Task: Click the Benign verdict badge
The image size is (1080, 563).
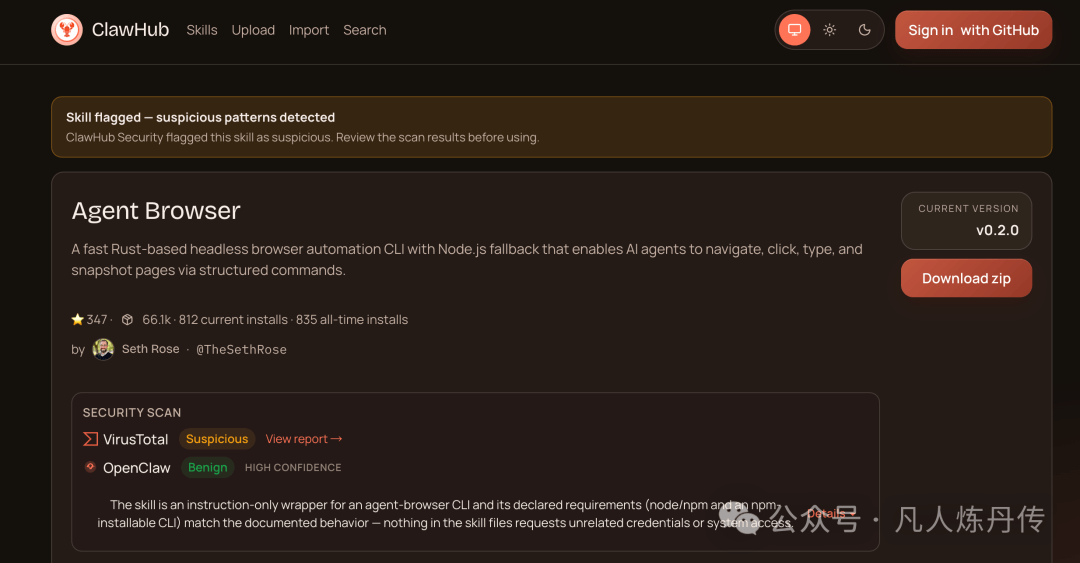Action: pyautogui.click(x=207, y=467)
